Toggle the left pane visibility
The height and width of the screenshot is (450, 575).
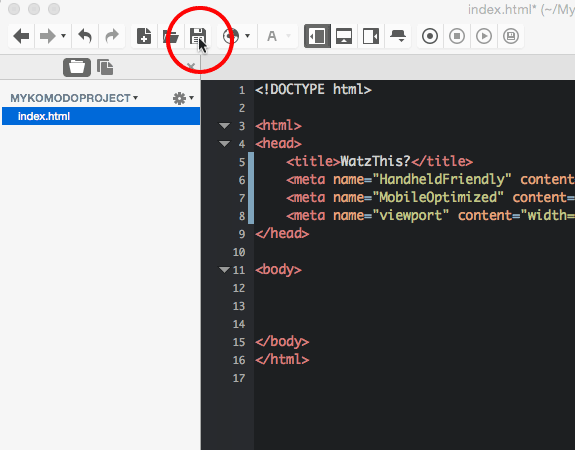coord(317,36)
